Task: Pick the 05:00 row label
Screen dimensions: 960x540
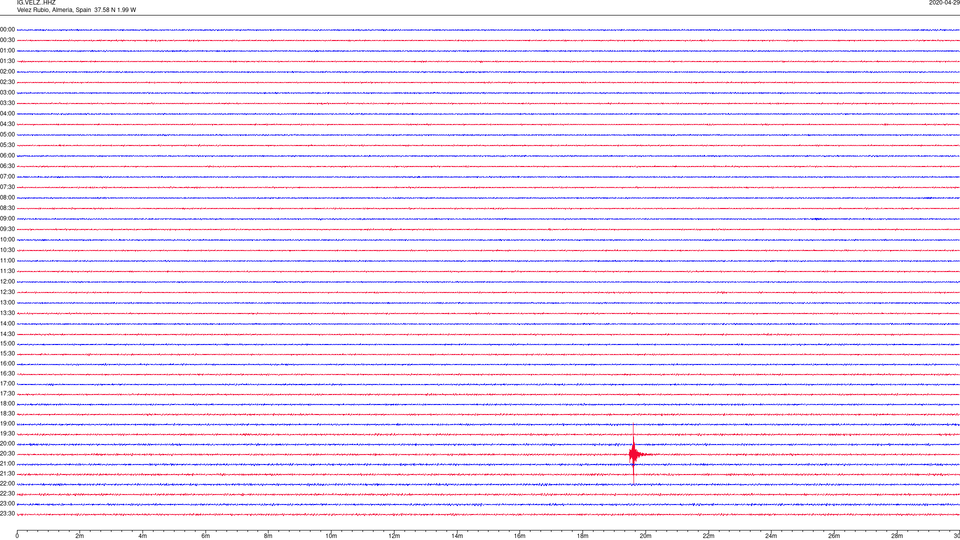Action: click(x=7, y=134)
